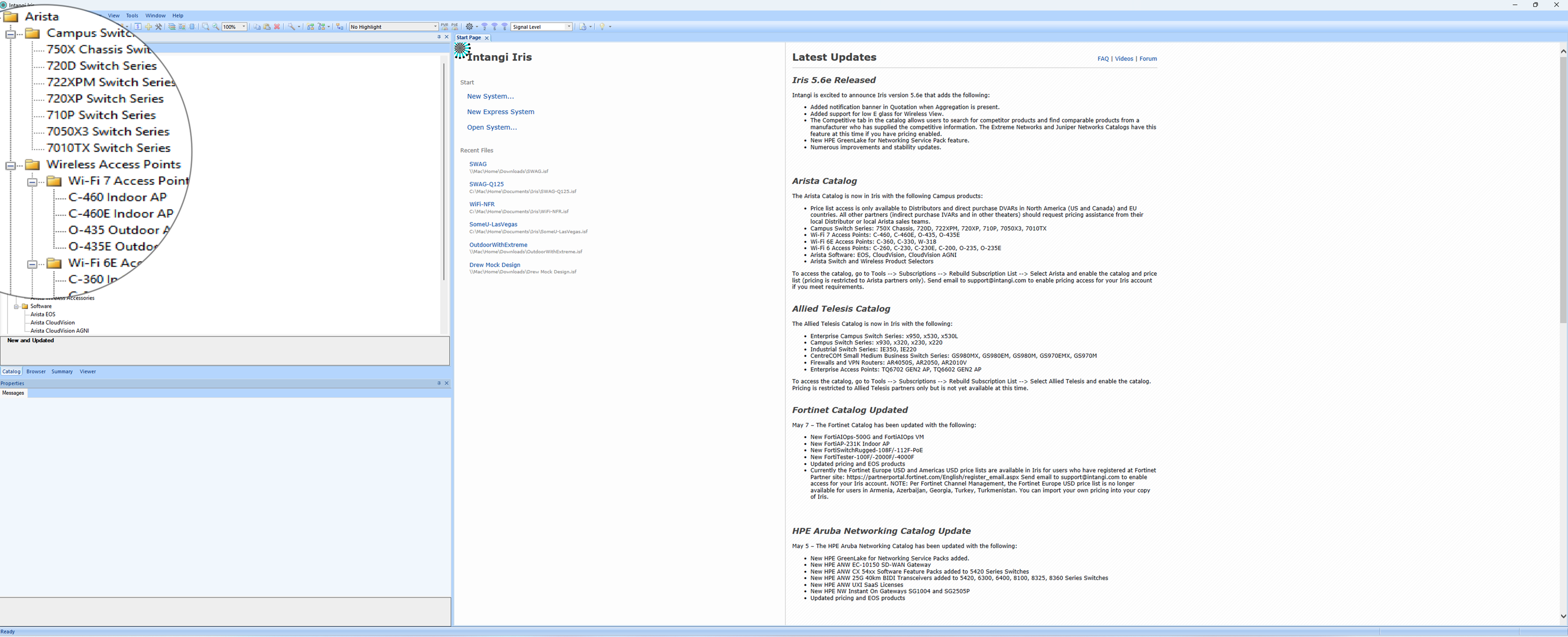This screenshot has width=1568, height=637.
Task: Click the PoE gauge toolbar icon
Action: click(x=455, y=27)
